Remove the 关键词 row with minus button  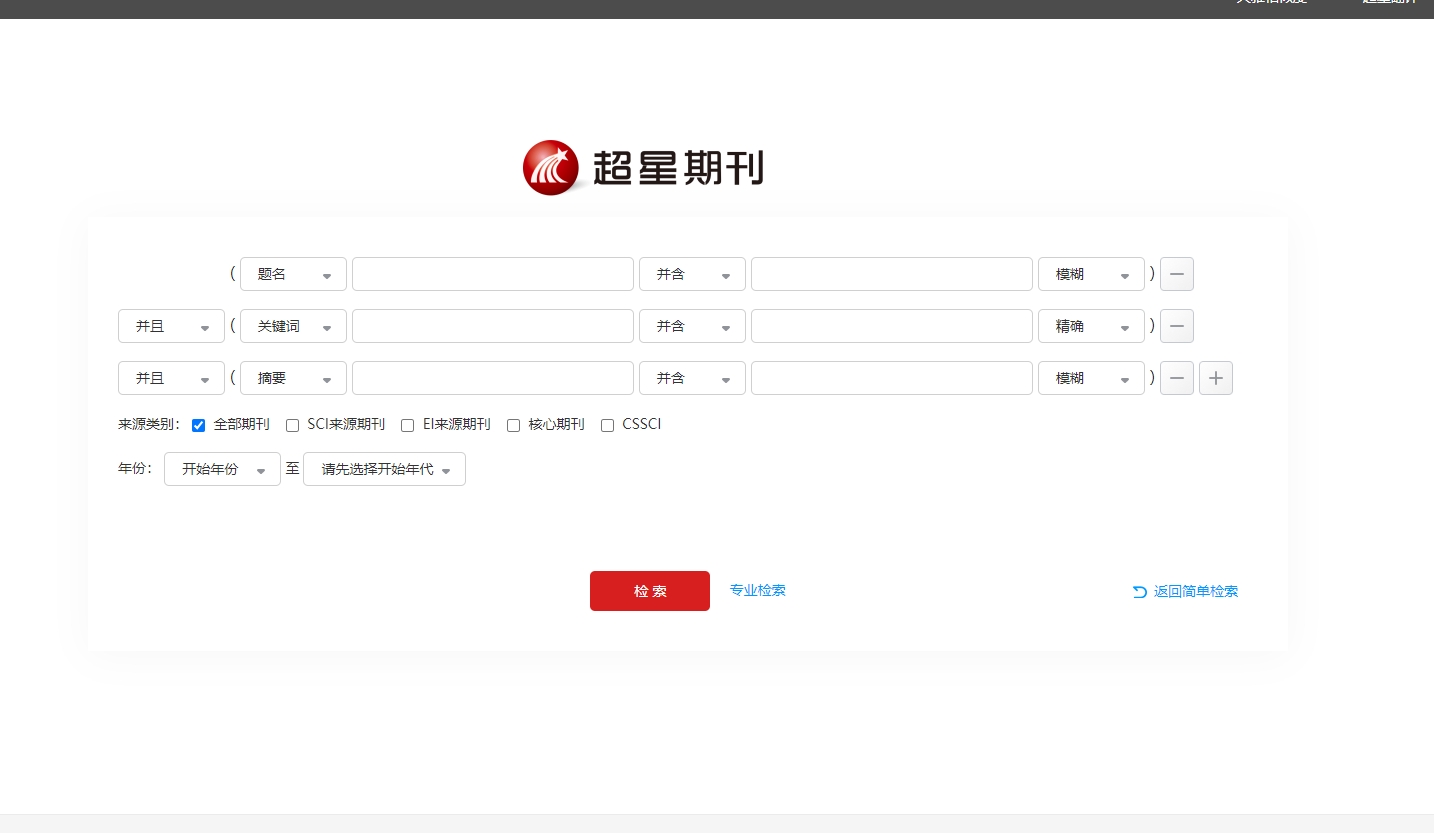(x=1176, y=326)
